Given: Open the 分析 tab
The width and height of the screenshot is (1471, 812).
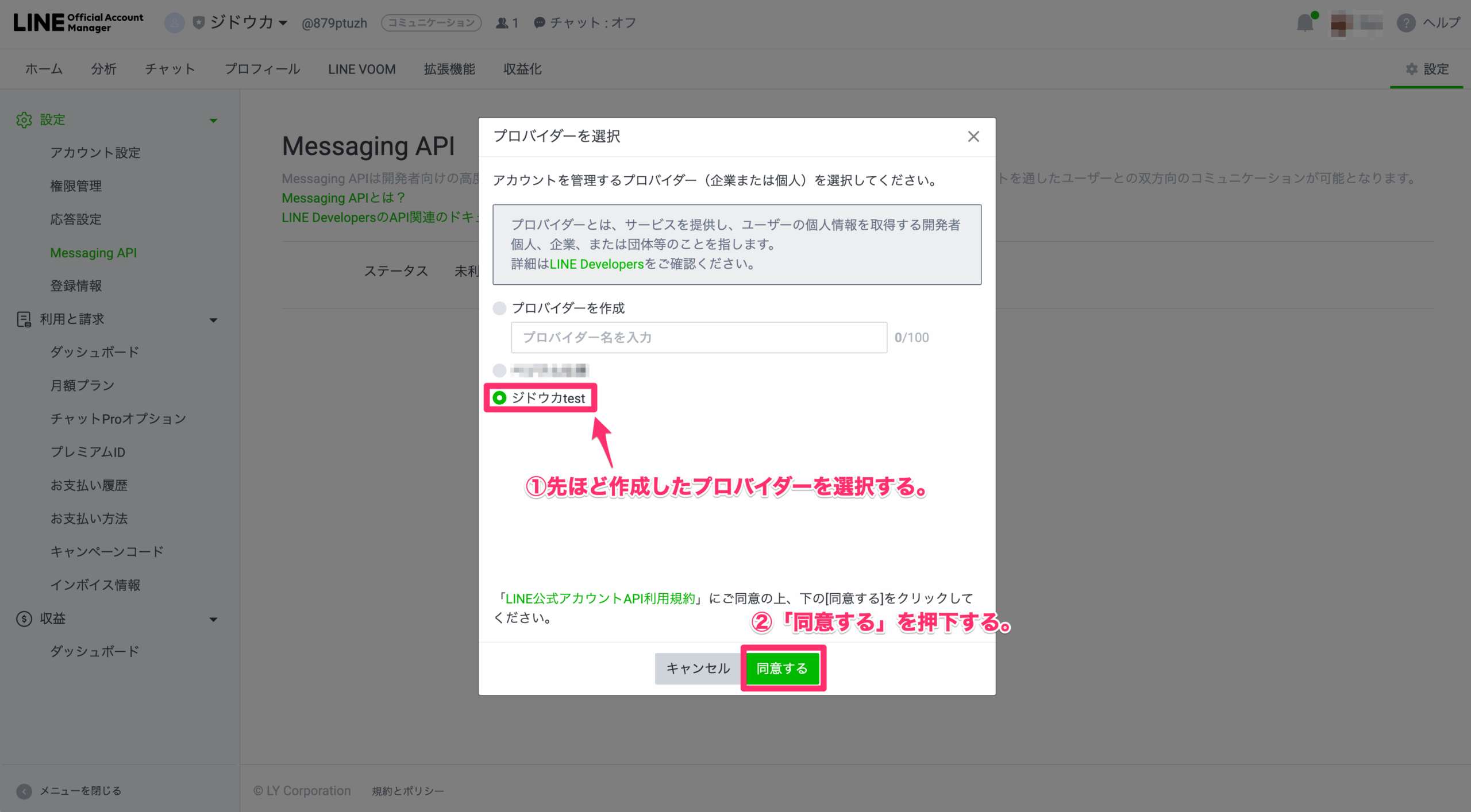Looking at the screenshot, I should click(103, 69).
